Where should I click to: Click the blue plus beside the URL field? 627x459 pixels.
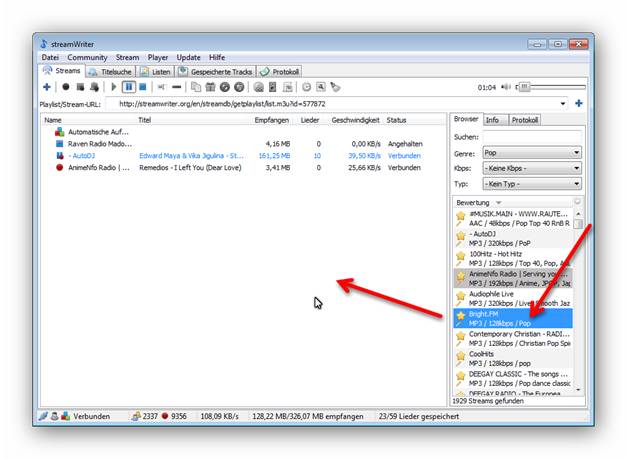[x=579, y=104]
